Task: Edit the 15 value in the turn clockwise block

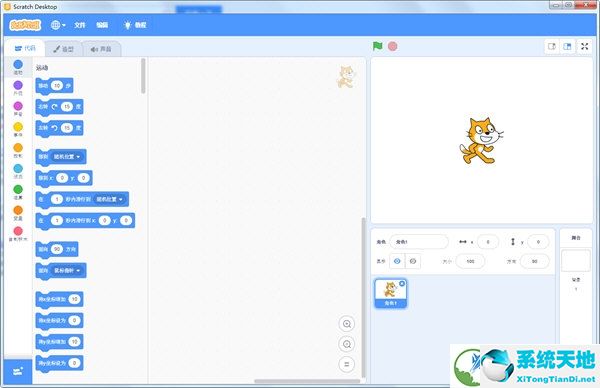Action: [67, 107]
